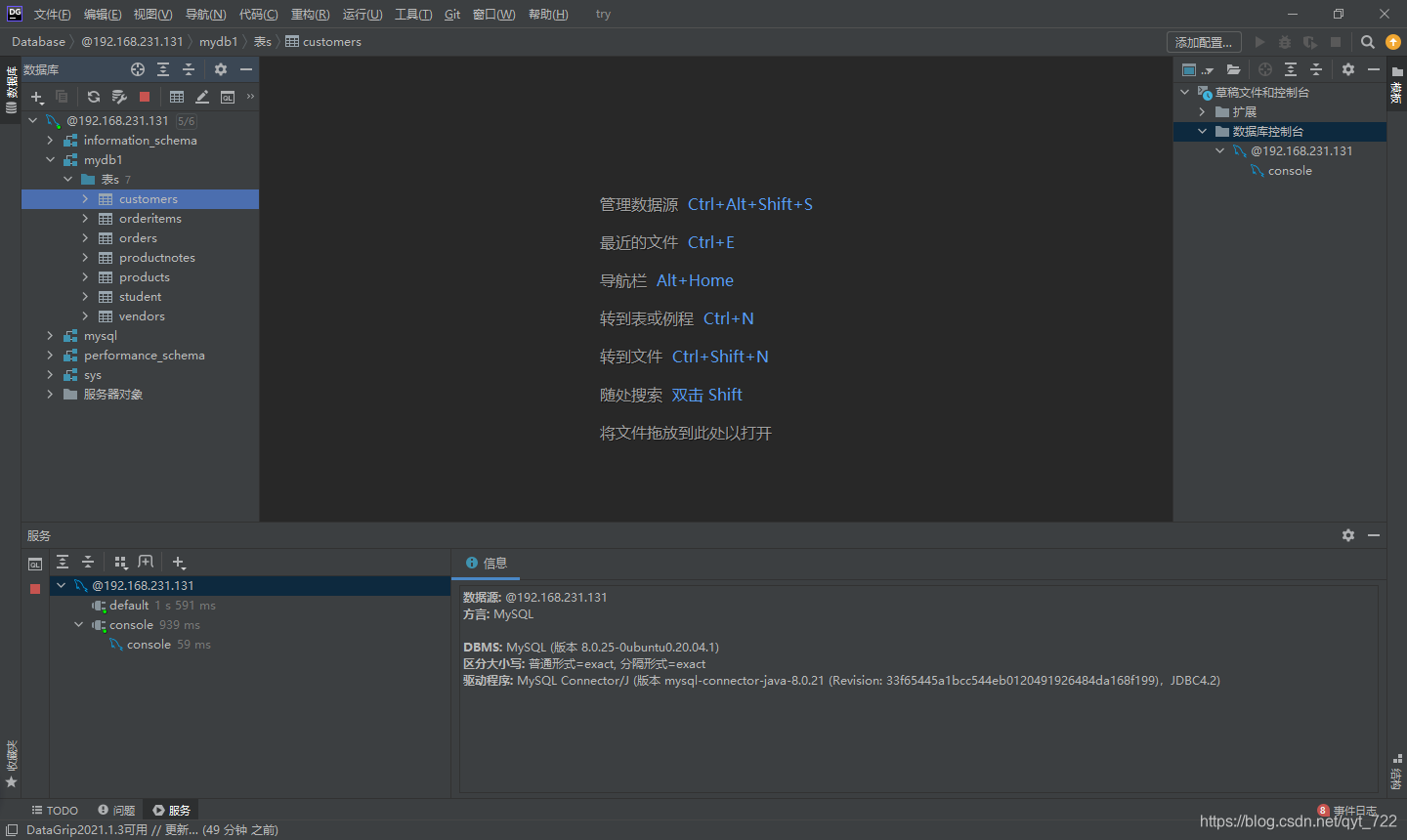Open services panel settings gear
This screenshot has width=1407, height=840.
click(1348, 535)
